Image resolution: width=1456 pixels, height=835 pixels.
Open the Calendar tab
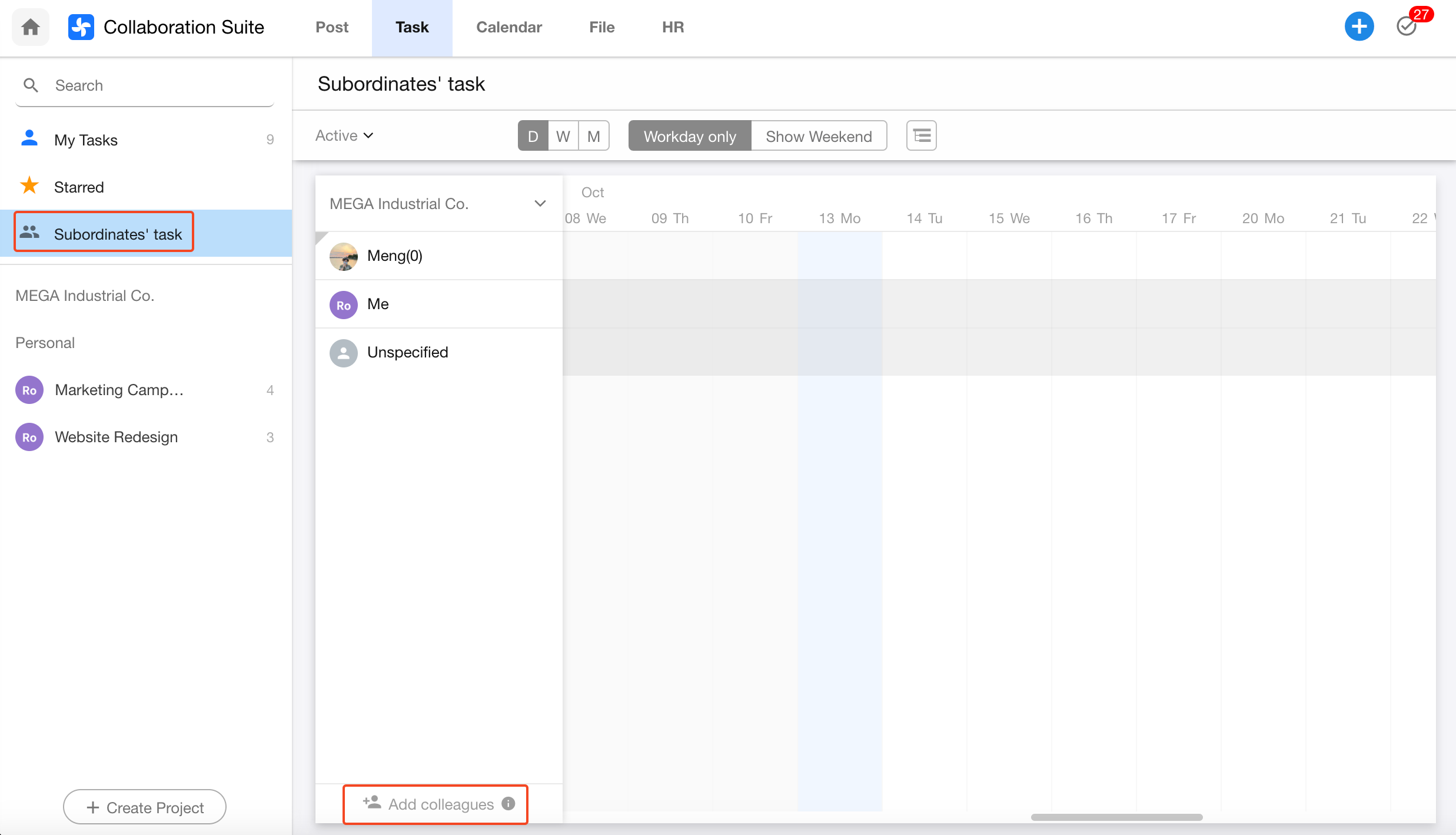point(508,27)
